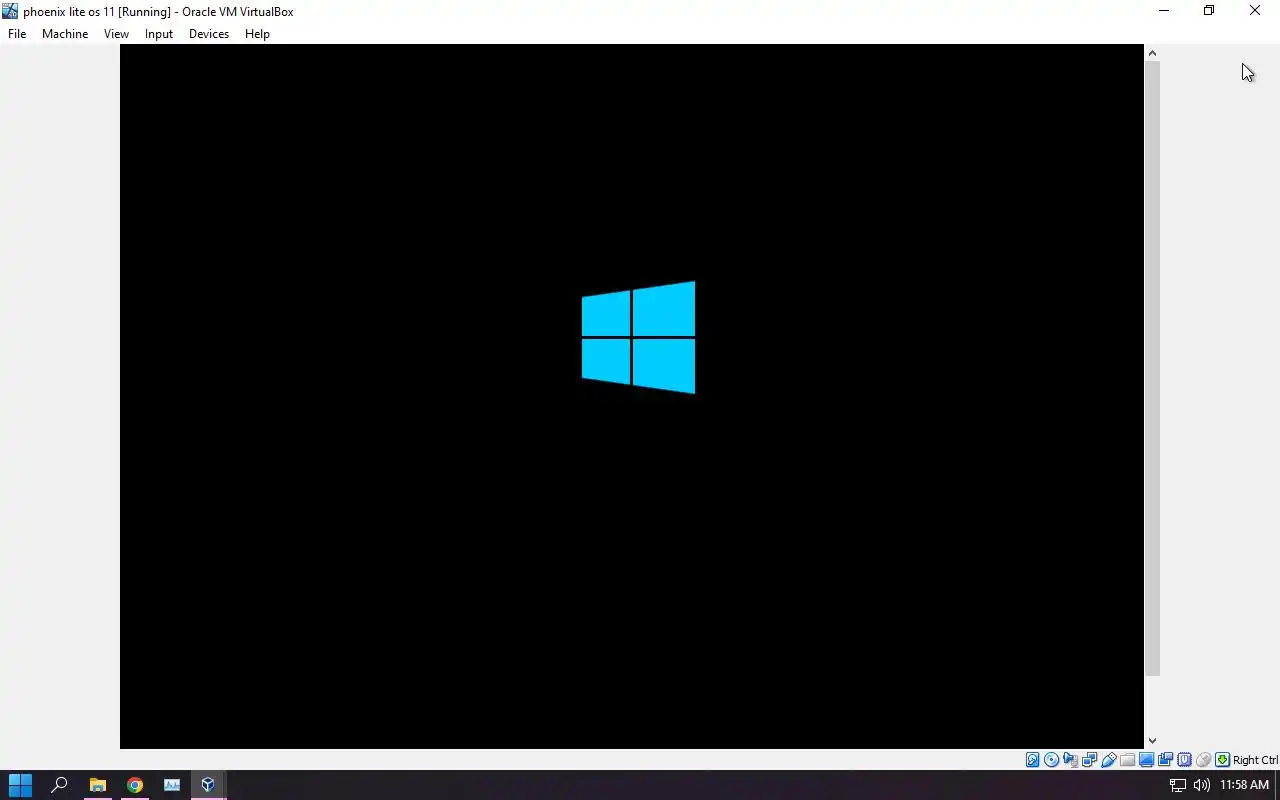Click the CPU processor status icon
This screenshot has width=1280, height=800.
(1184, 760)
